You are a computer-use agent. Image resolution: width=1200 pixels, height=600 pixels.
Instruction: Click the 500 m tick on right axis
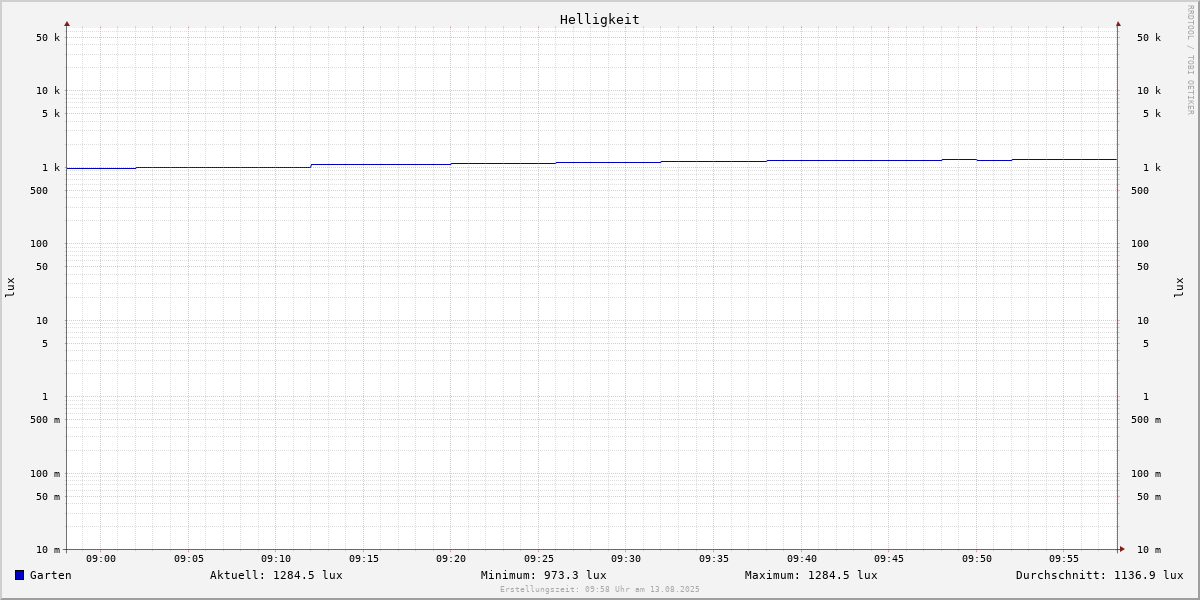coord(1146,420)
